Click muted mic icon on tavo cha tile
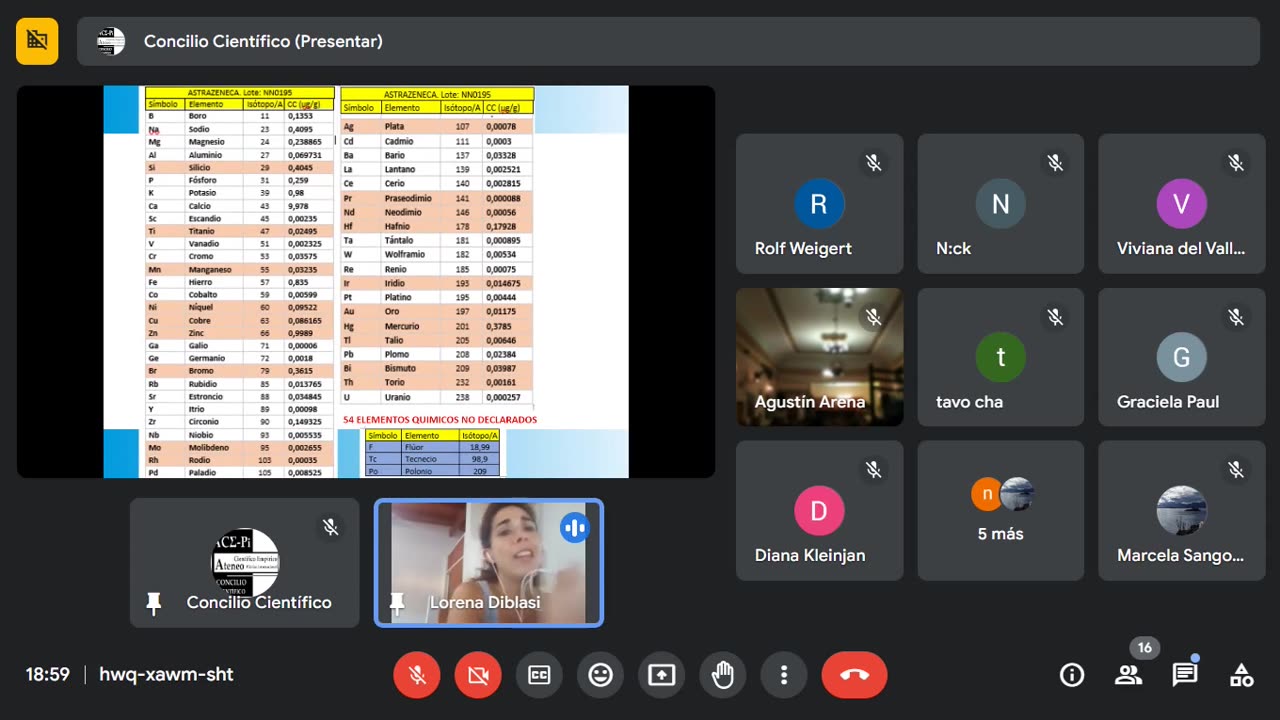Image resolution: width=1280 pixels, height=720 pixels. tap(1055, 316)
